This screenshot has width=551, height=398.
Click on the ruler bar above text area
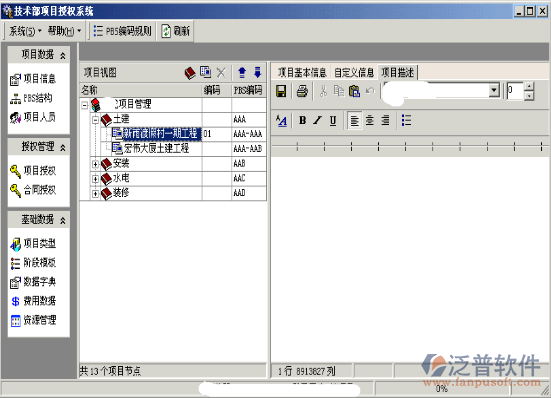[x=409, y=146]
